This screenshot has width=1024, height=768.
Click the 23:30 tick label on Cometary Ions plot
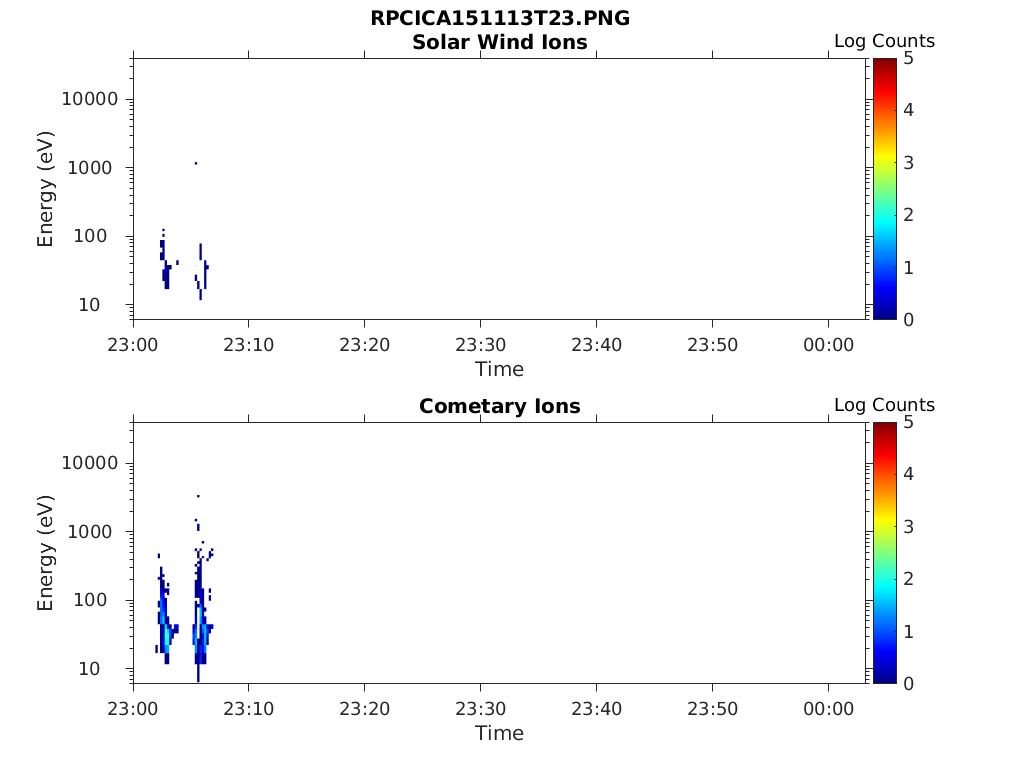(481, 709)
